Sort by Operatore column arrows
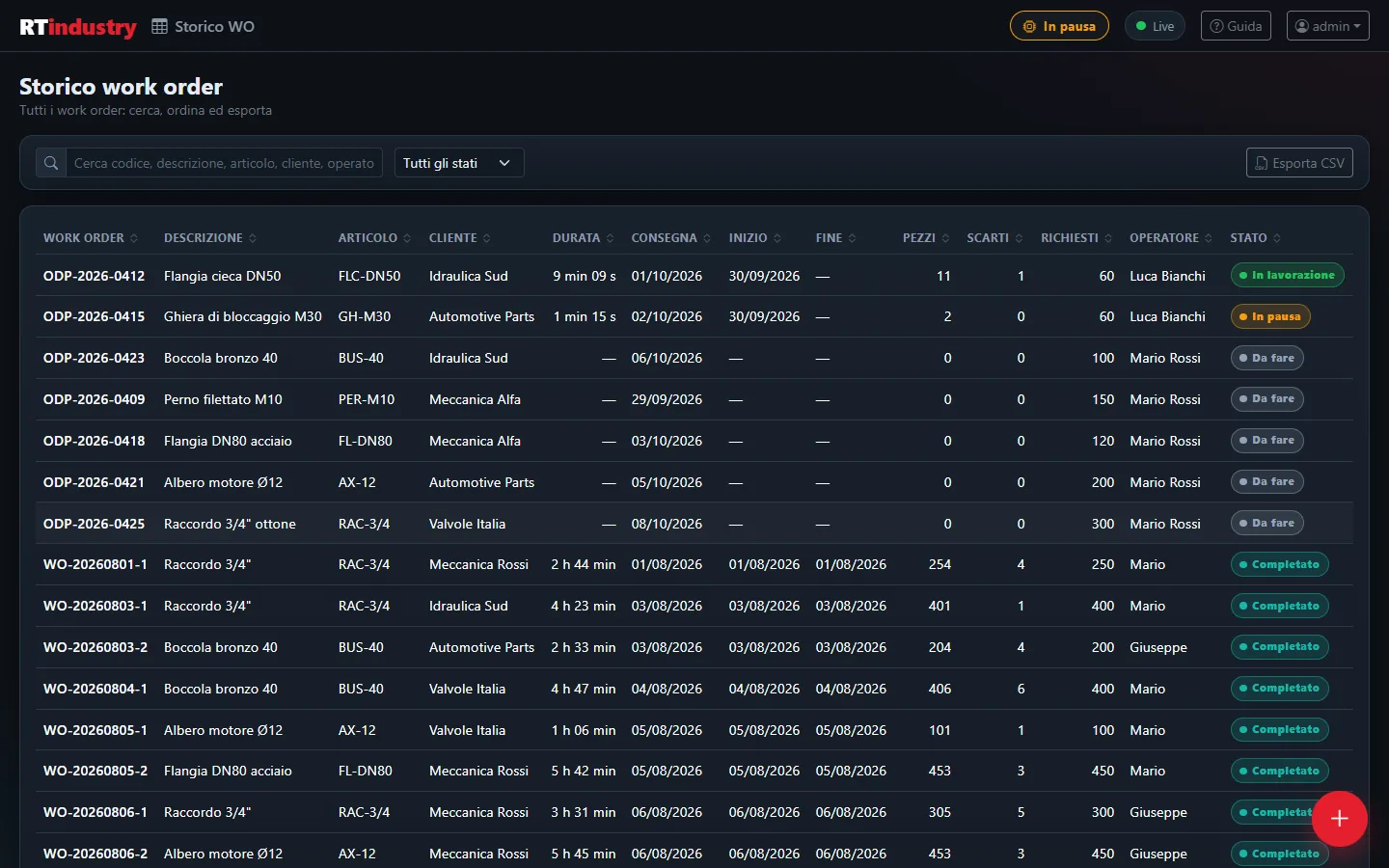Screen dimensions: 1389x868 1209,238
